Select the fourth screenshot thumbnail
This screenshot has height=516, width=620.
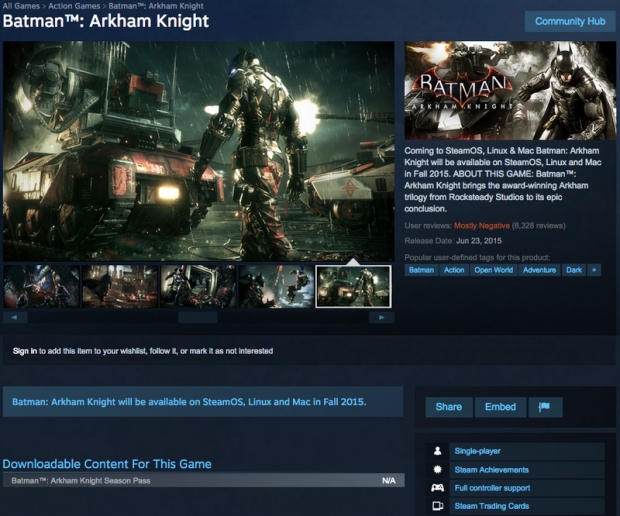[276, 287]
